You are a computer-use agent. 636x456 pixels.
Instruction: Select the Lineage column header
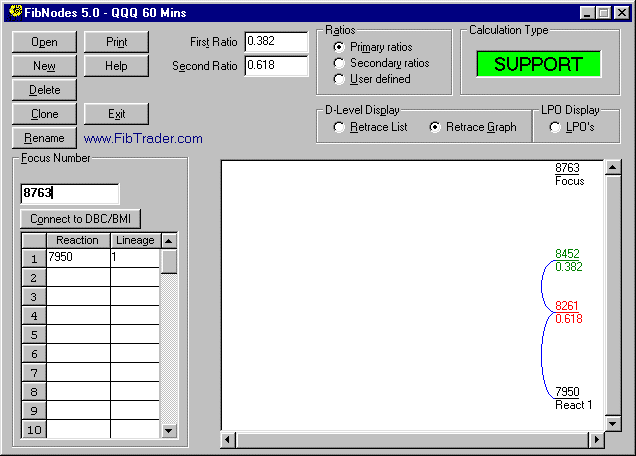click(135, 240)
